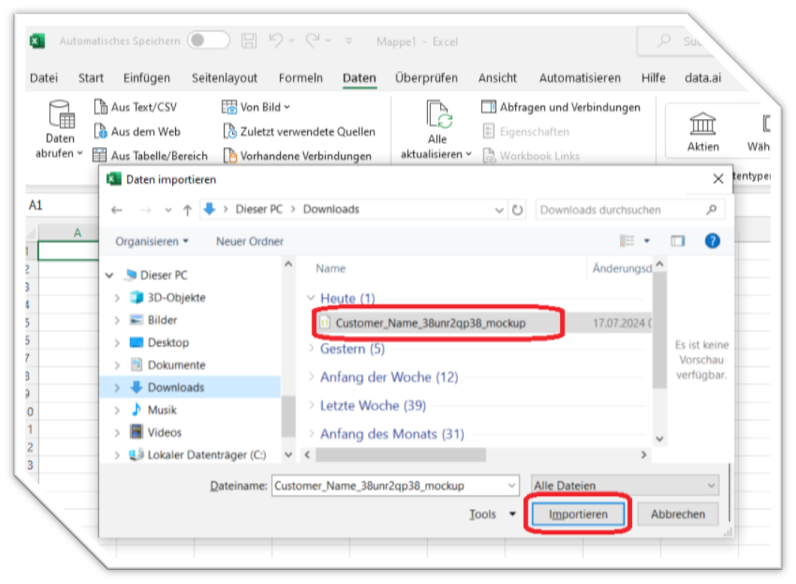Expand the Letzte Woche (39) group
This screenshot has width=796, height=584.
373,405
